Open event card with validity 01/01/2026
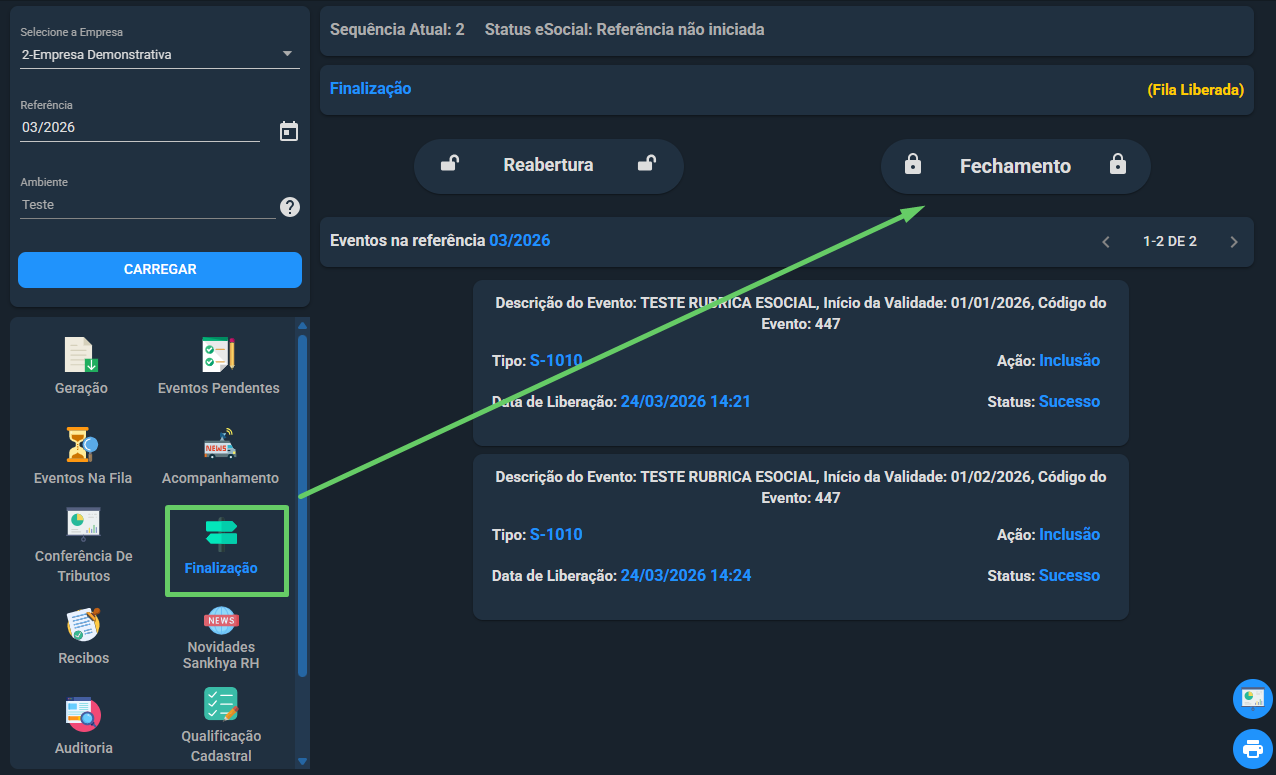1276x775 pixels. coord(801,363)
